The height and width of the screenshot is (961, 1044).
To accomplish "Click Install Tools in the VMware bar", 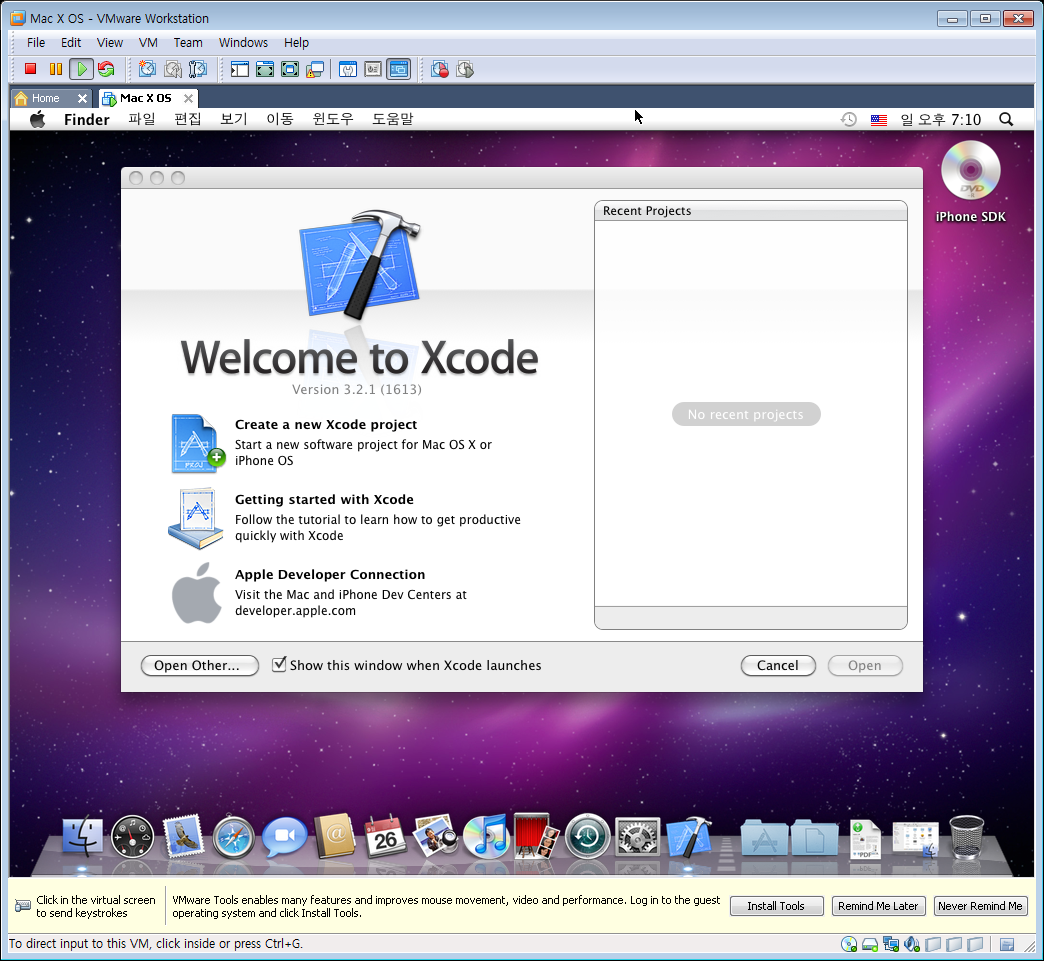I will pos(776,906).
